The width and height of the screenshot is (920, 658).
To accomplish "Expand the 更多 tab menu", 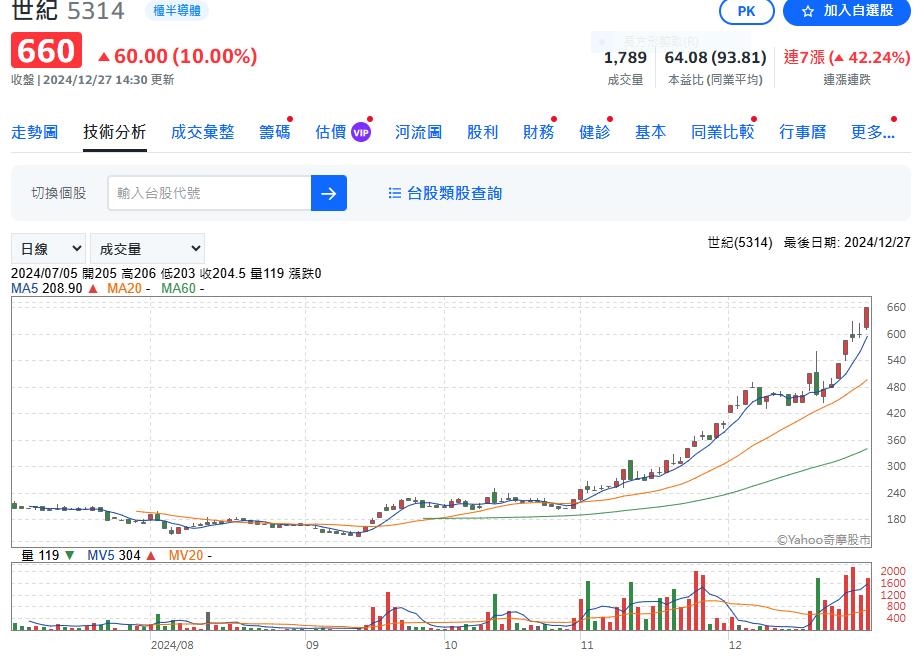I will click(870, 132).
